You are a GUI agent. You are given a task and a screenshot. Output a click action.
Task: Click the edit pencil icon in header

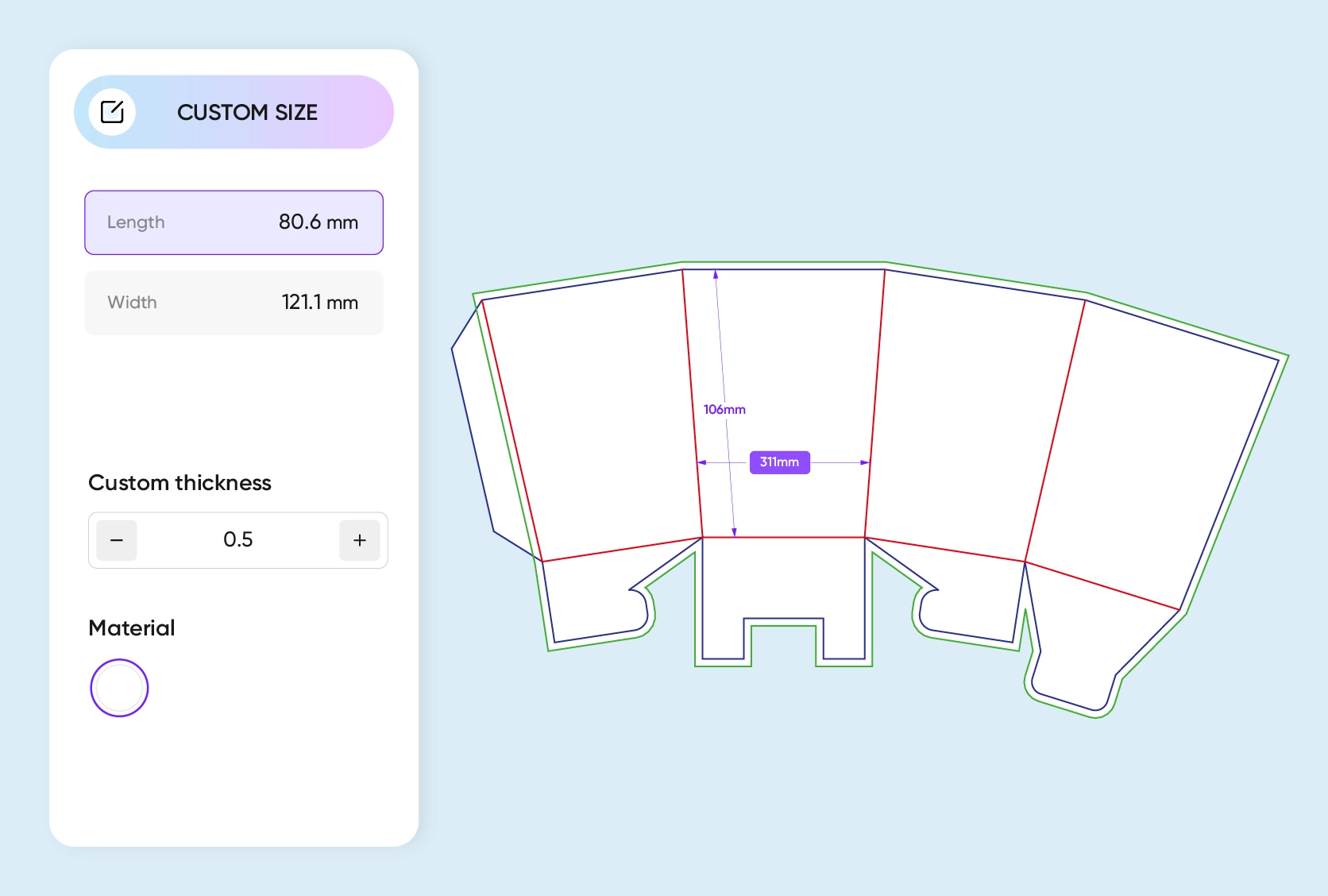tap(112, 112)
